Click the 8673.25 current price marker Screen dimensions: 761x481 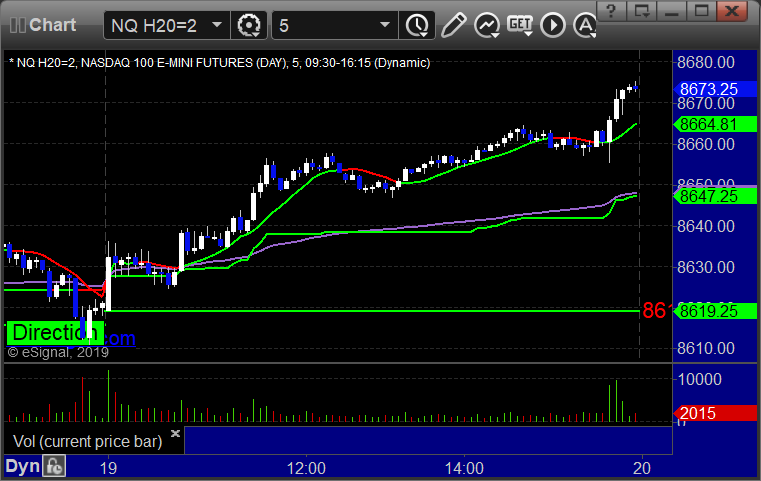click(x=715, y=89)
